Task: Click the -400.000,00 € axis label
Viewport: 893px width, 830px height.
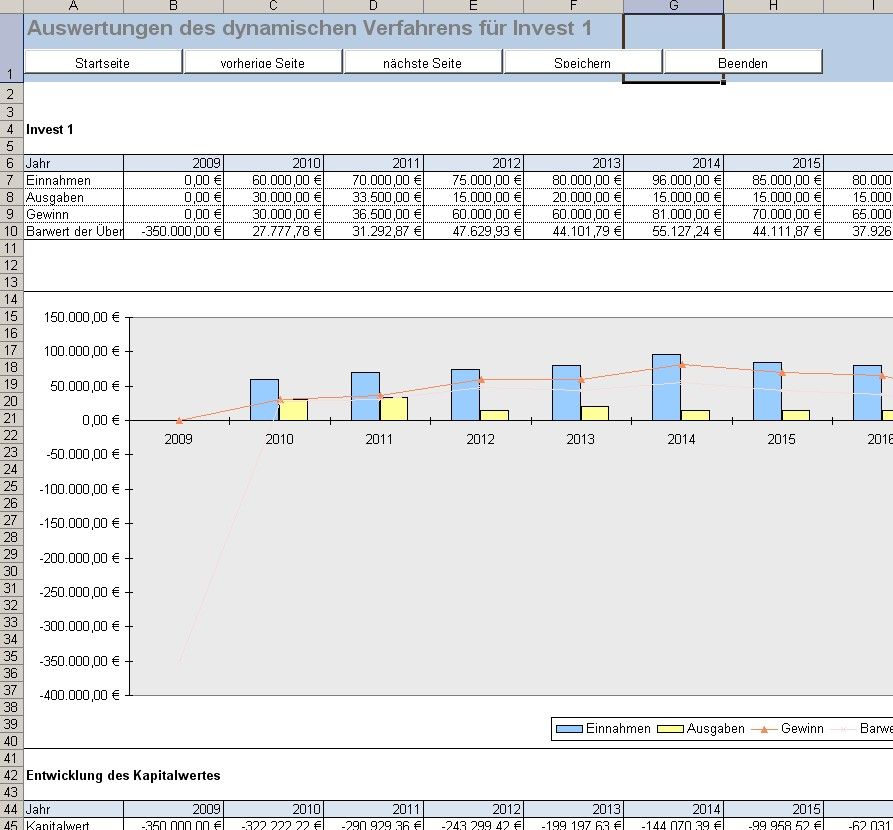Action: click(x=80, y=695)
